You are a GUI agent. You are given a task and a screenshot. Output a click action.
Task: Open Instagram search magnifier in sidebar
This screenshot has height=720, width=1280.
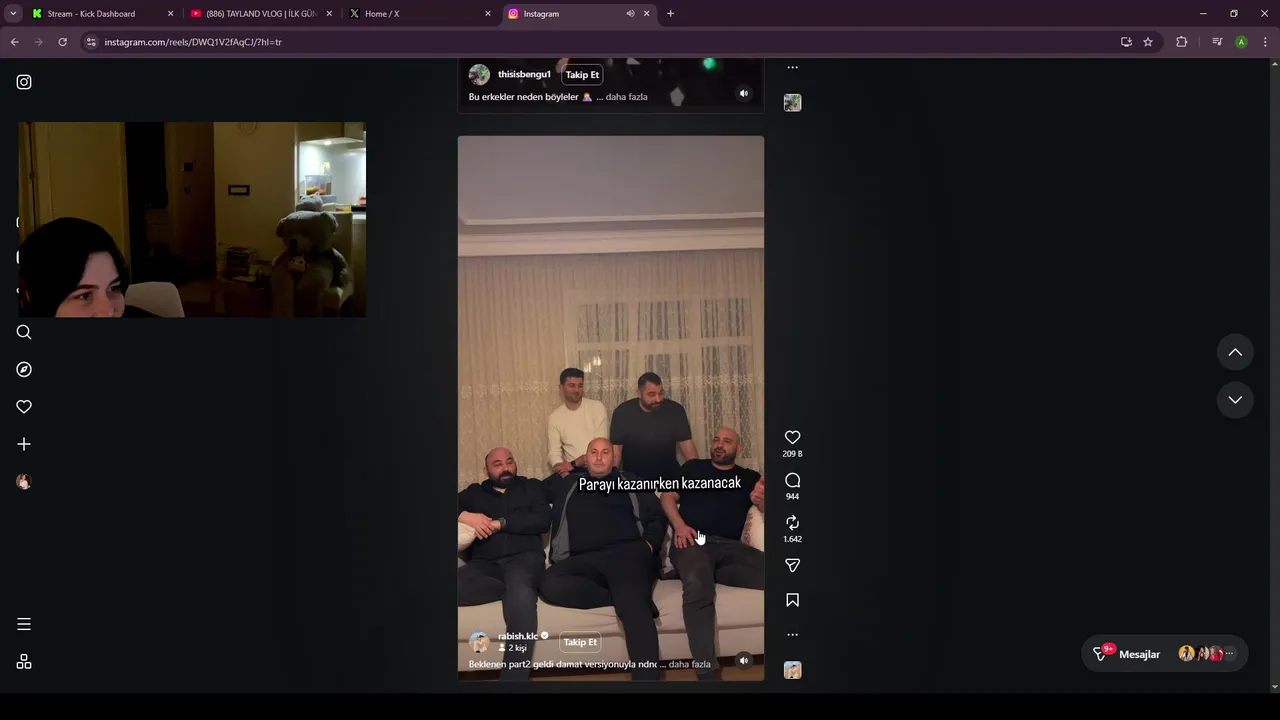point(24,332)
